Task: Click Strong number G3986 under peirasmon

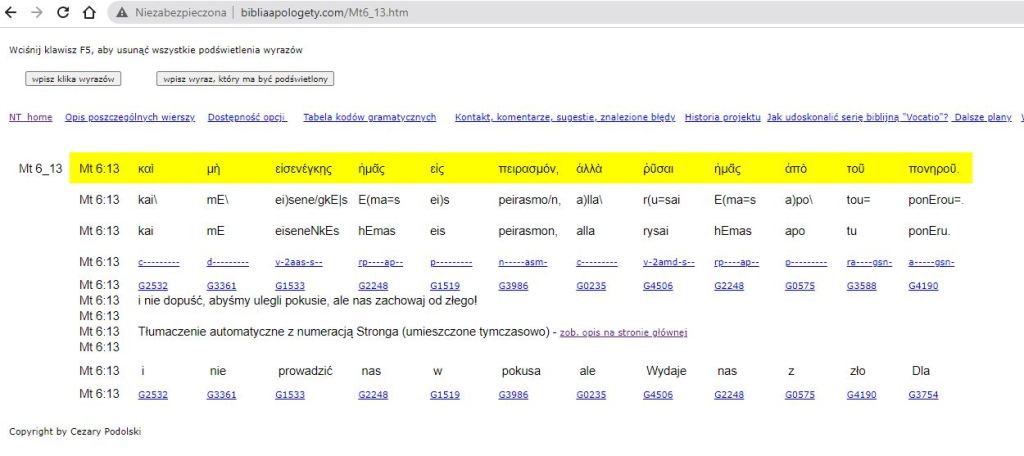Action: [x=515, y=285]
